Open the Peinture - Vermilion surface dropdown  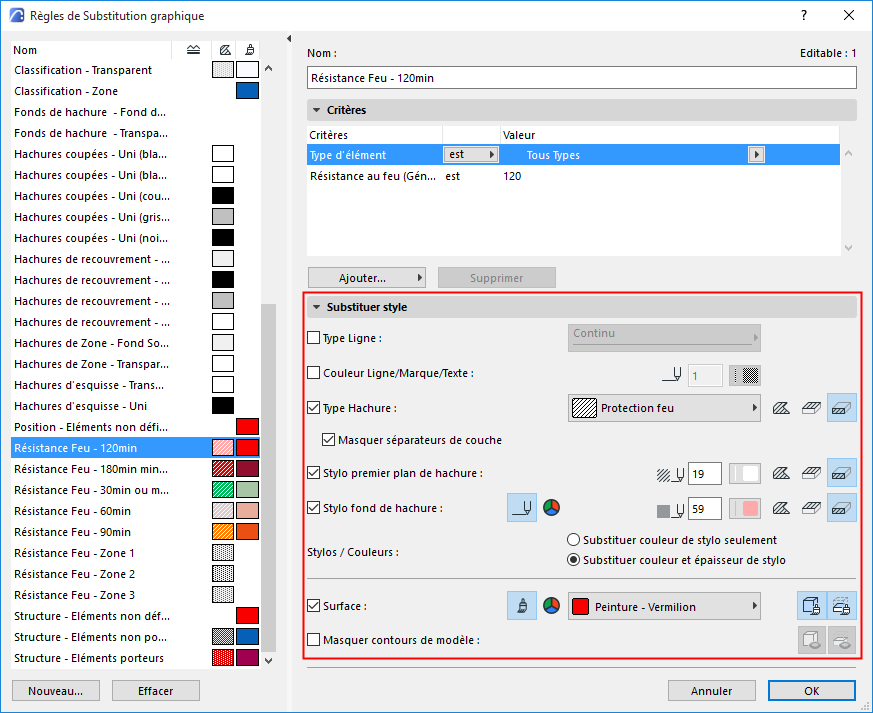[664, 606]
